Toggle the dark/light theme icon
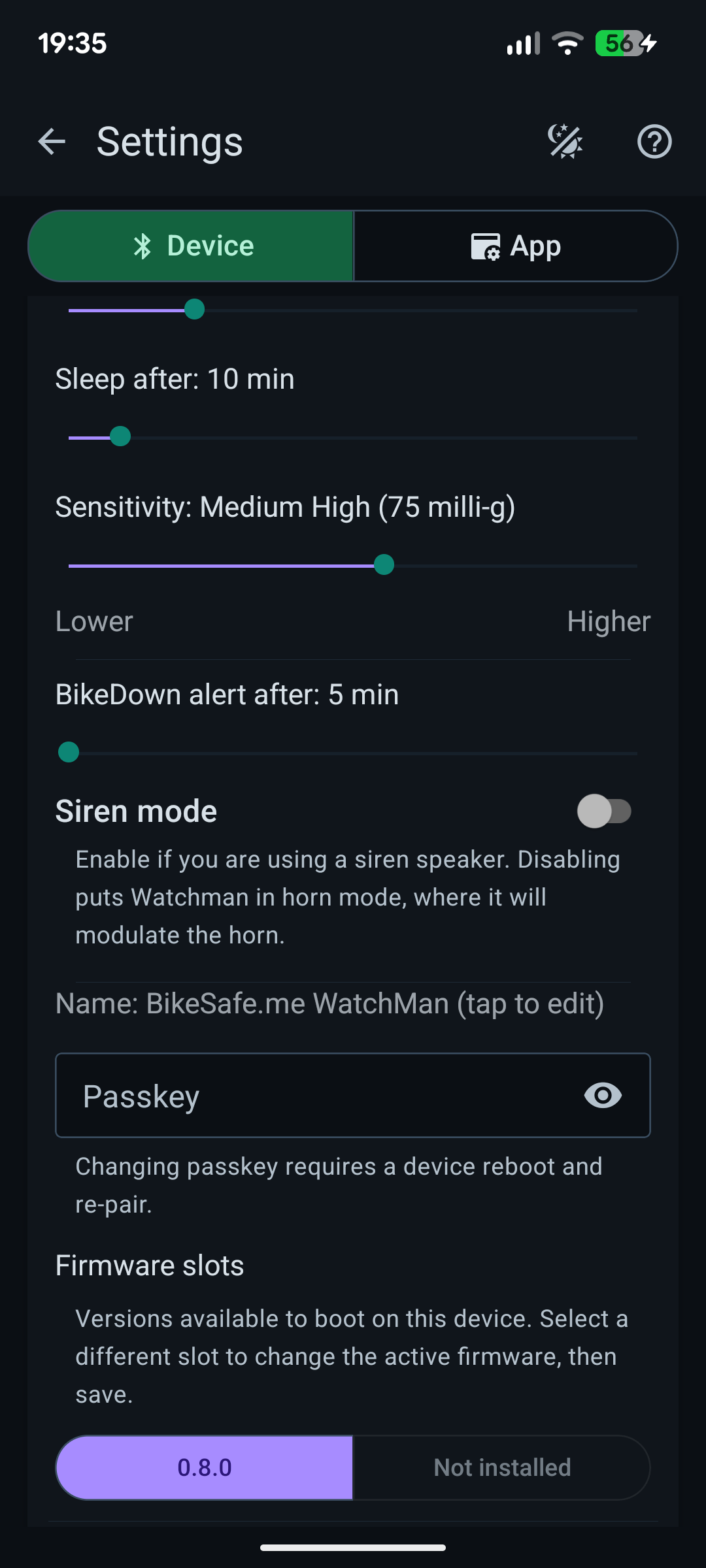The image size is (706, 1568). (565, 142)
